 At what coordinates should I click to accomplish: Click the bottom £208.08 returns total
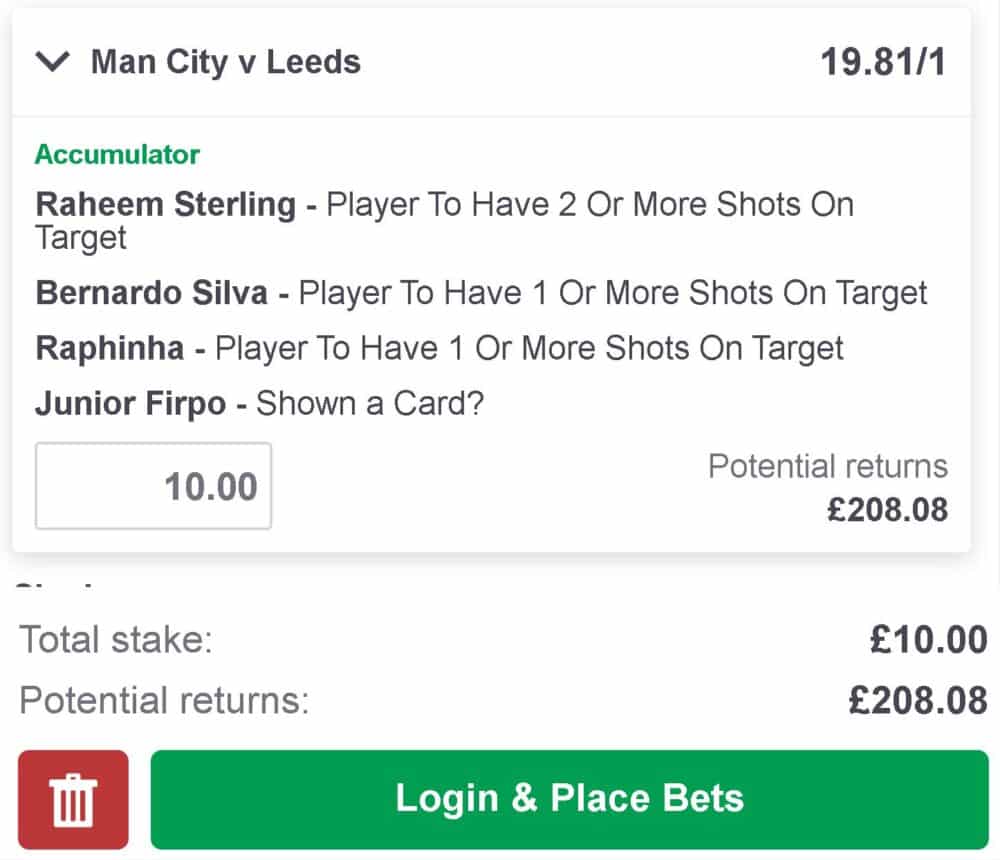click(918, 700)
